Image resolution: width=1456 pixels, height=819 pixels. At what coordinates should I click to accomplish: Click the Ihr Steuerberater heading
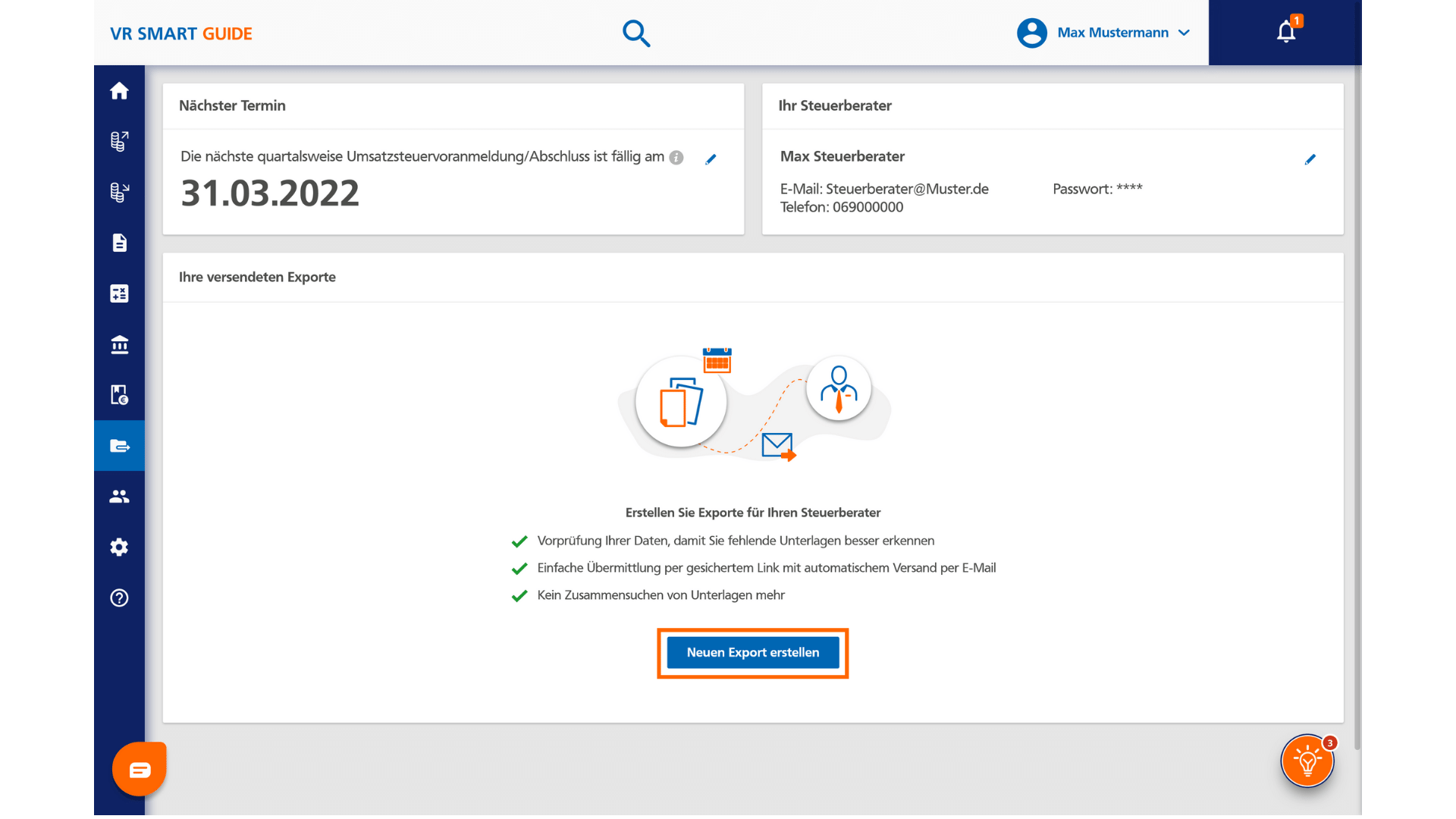[x=835, y=105]
